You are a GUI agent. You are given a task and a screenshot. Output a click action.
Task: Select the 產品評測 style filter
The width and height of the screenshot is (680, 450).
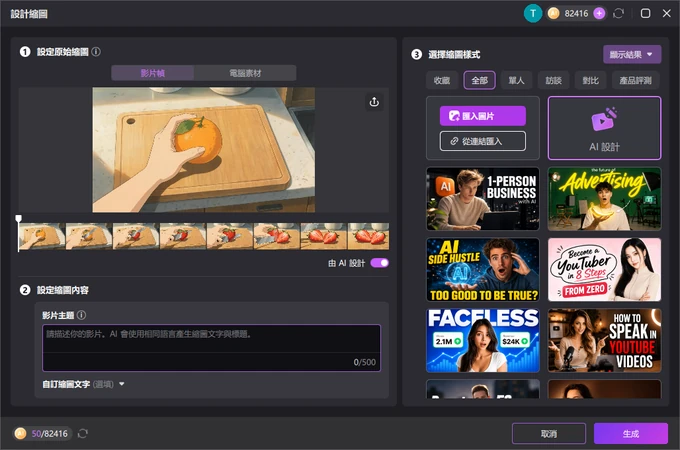coord(635,80)
